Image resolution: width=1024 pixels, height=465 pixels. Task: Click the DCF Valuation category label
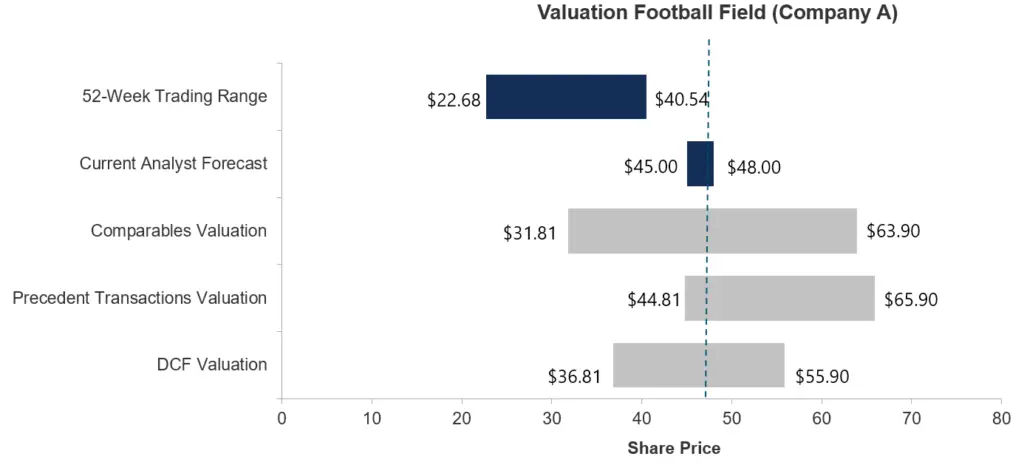coord(212,365)
